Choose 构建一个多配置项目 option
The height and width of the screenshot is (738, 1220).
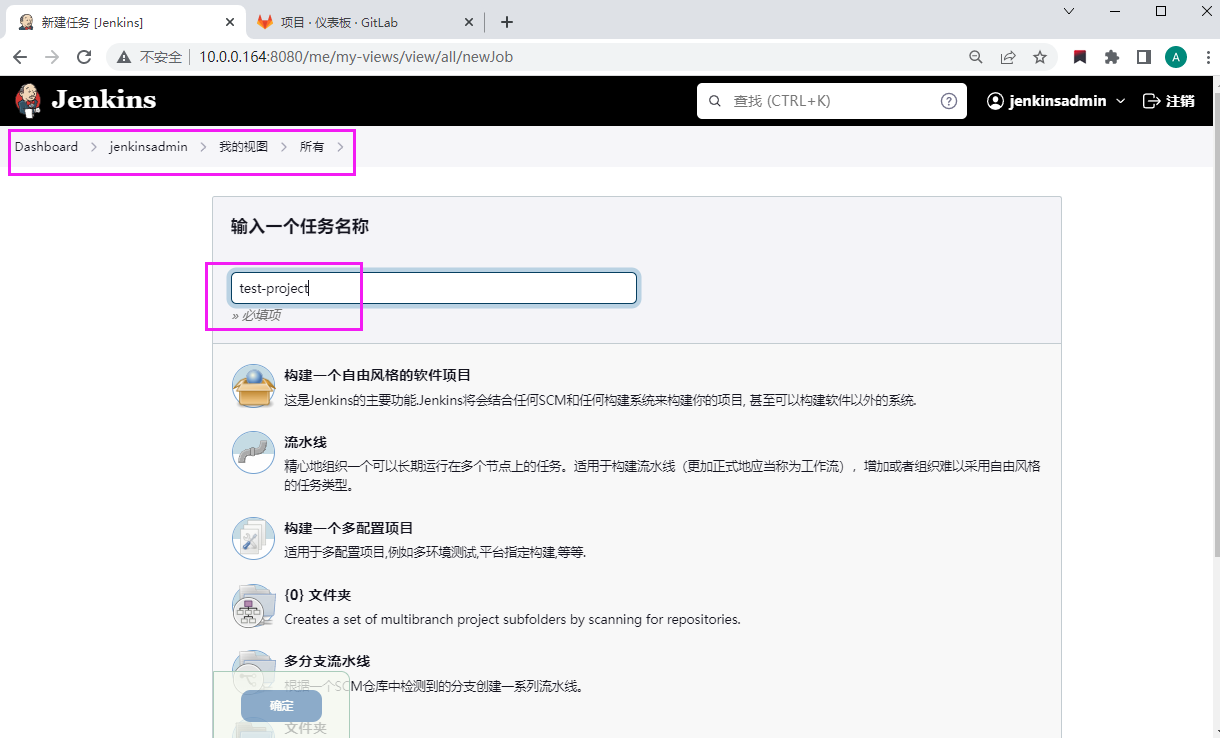click(349, 528)
